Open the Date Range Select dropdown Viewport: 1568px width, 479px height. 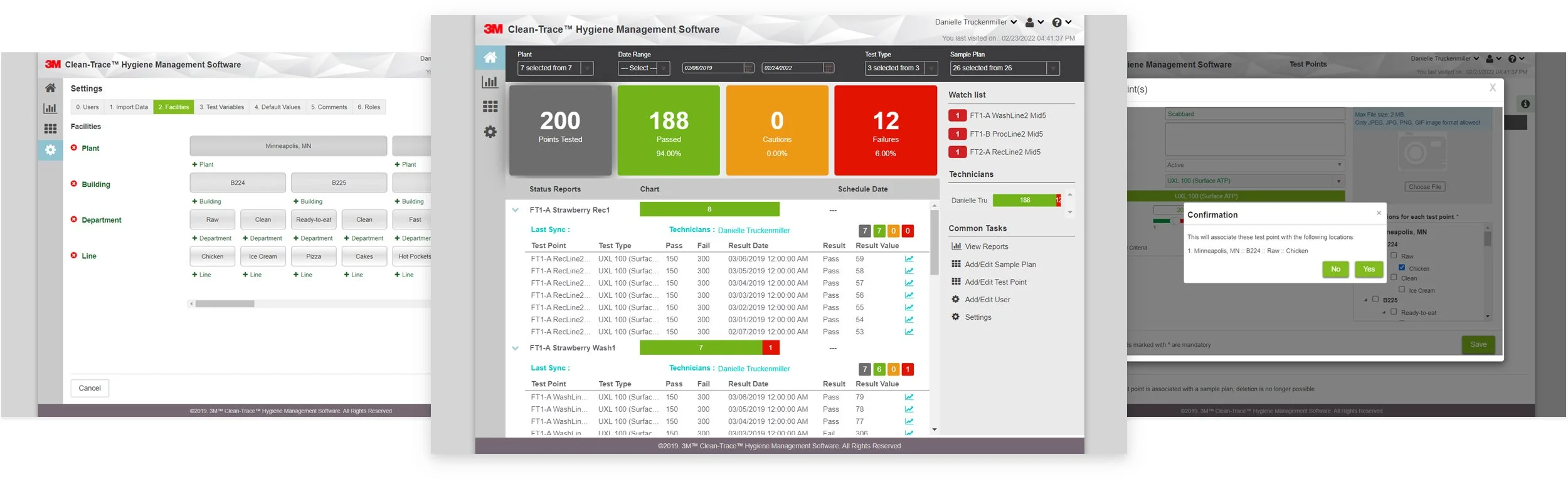(644, 68)
